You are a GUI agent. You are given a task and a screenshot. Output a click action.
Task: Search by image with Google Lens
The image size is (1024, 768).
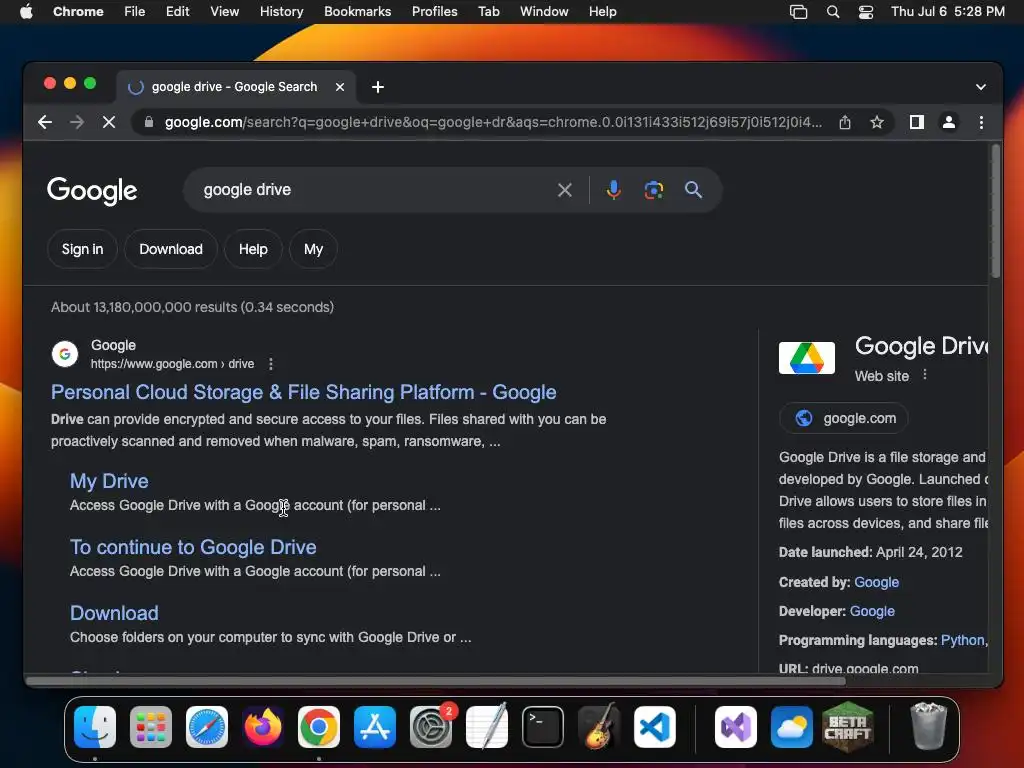(654, 190)
